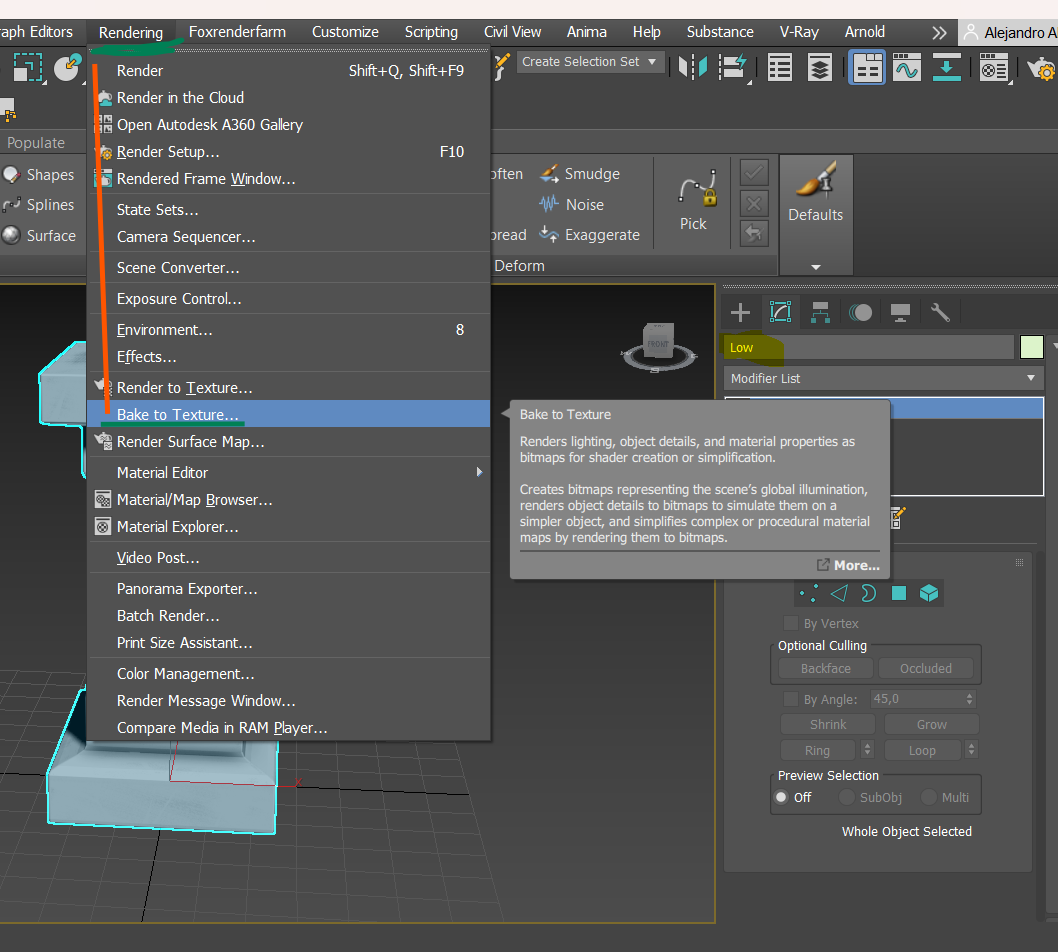Open the Render Setup menu entry
Viewport: 1058px width, 952px height.
(x=168, y=152)
